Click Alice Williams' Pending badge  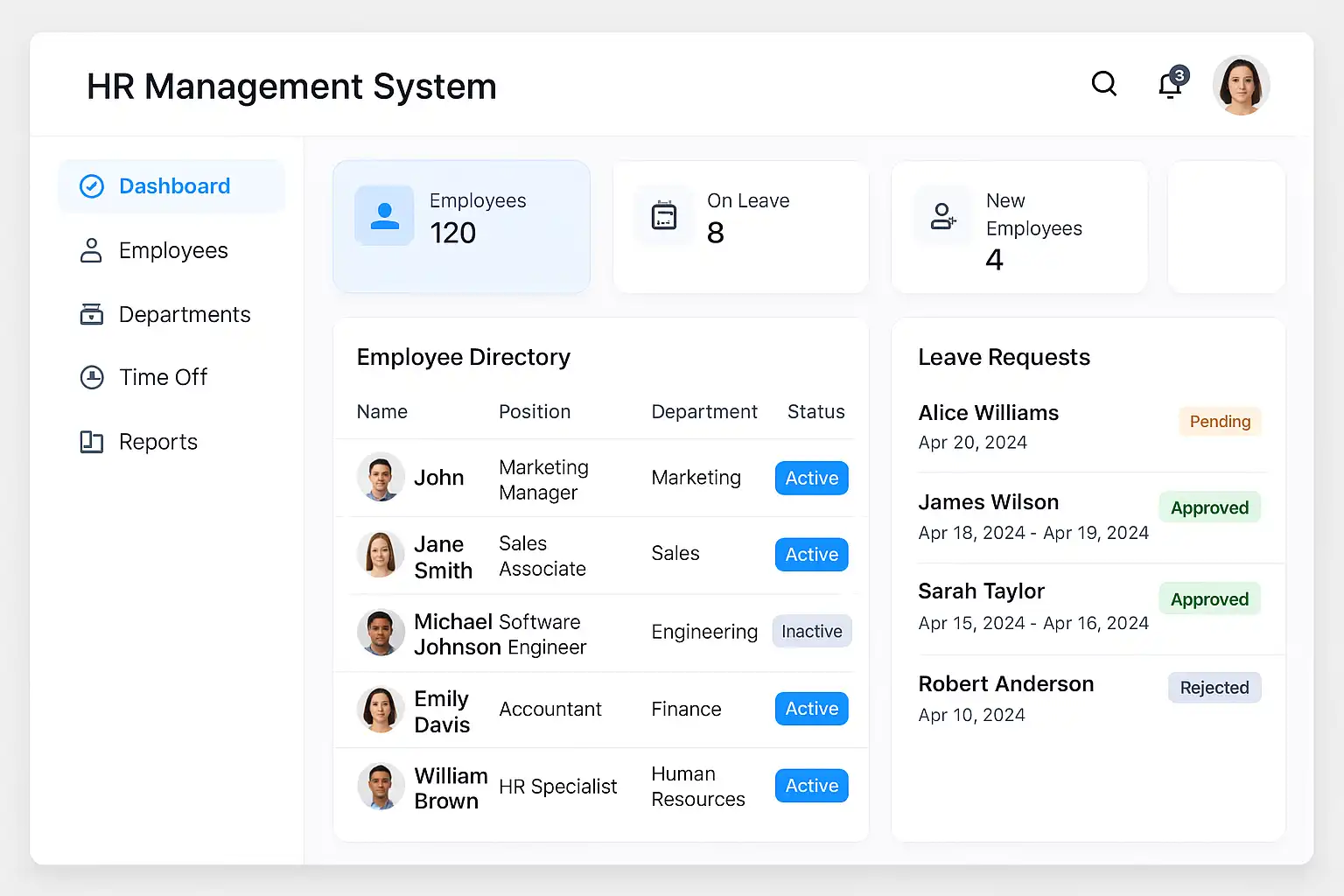(x=1220, y=422)
